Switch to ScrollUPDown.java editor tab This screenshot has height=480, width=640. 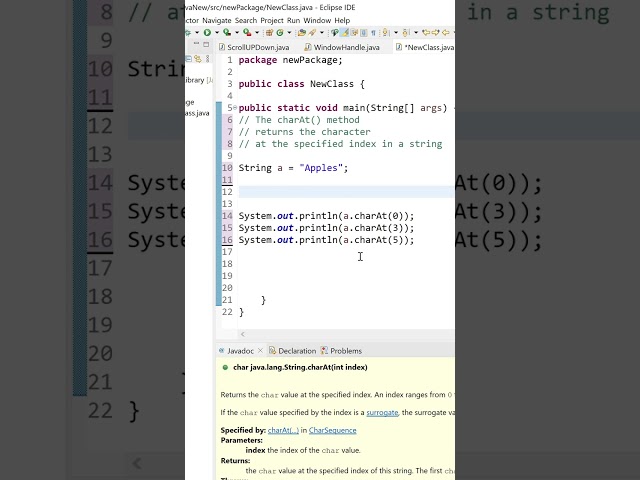[x=254, y=47]
